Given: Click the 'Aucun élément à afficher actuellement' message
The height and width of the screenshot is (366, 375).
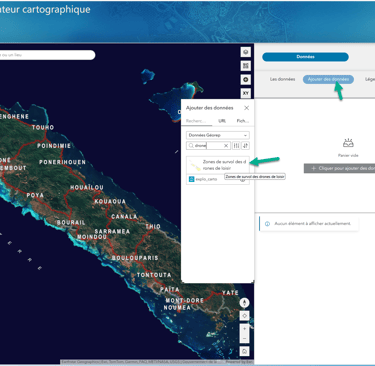Looking at the screenshot, I should tap(312, 224).
